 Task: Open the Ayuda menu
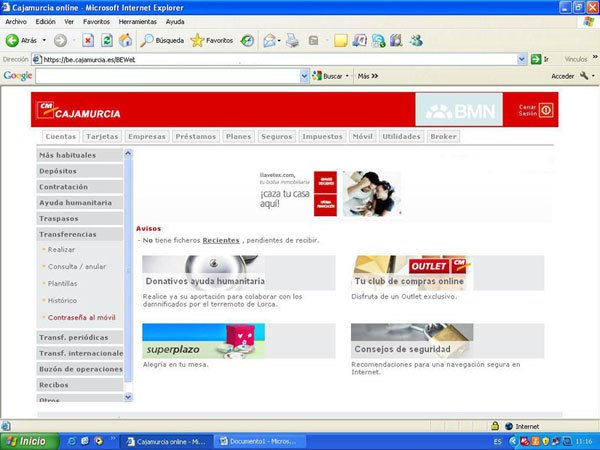(x=175, y=22)
